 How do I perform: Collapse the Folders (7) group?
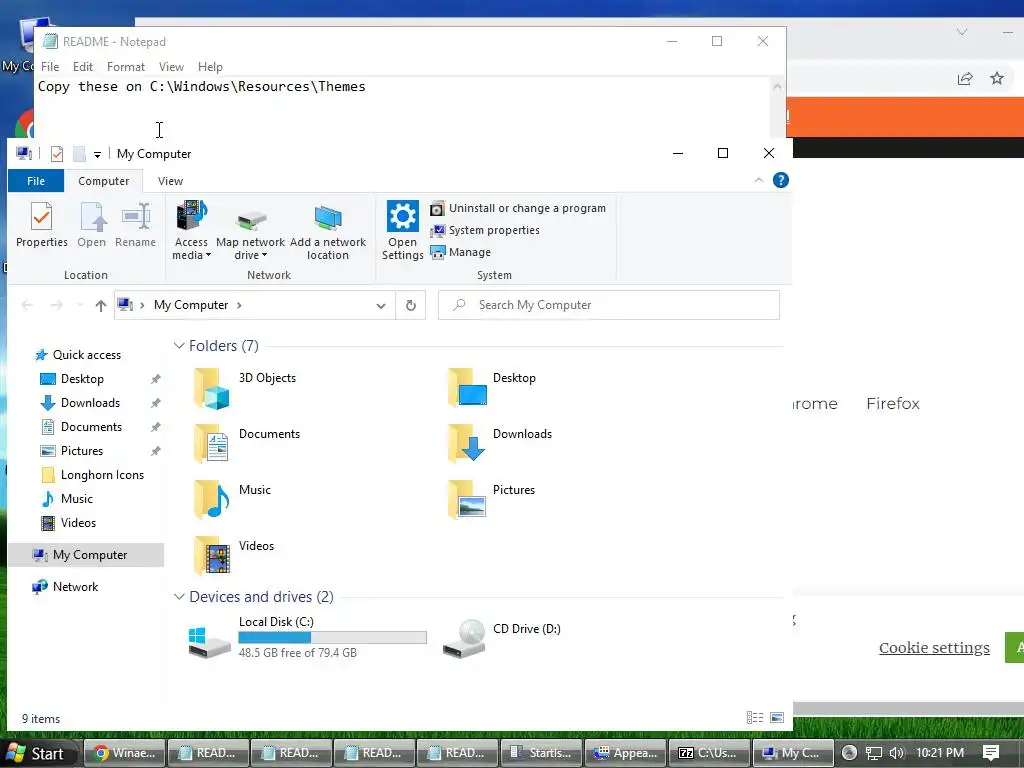[179, 345]
